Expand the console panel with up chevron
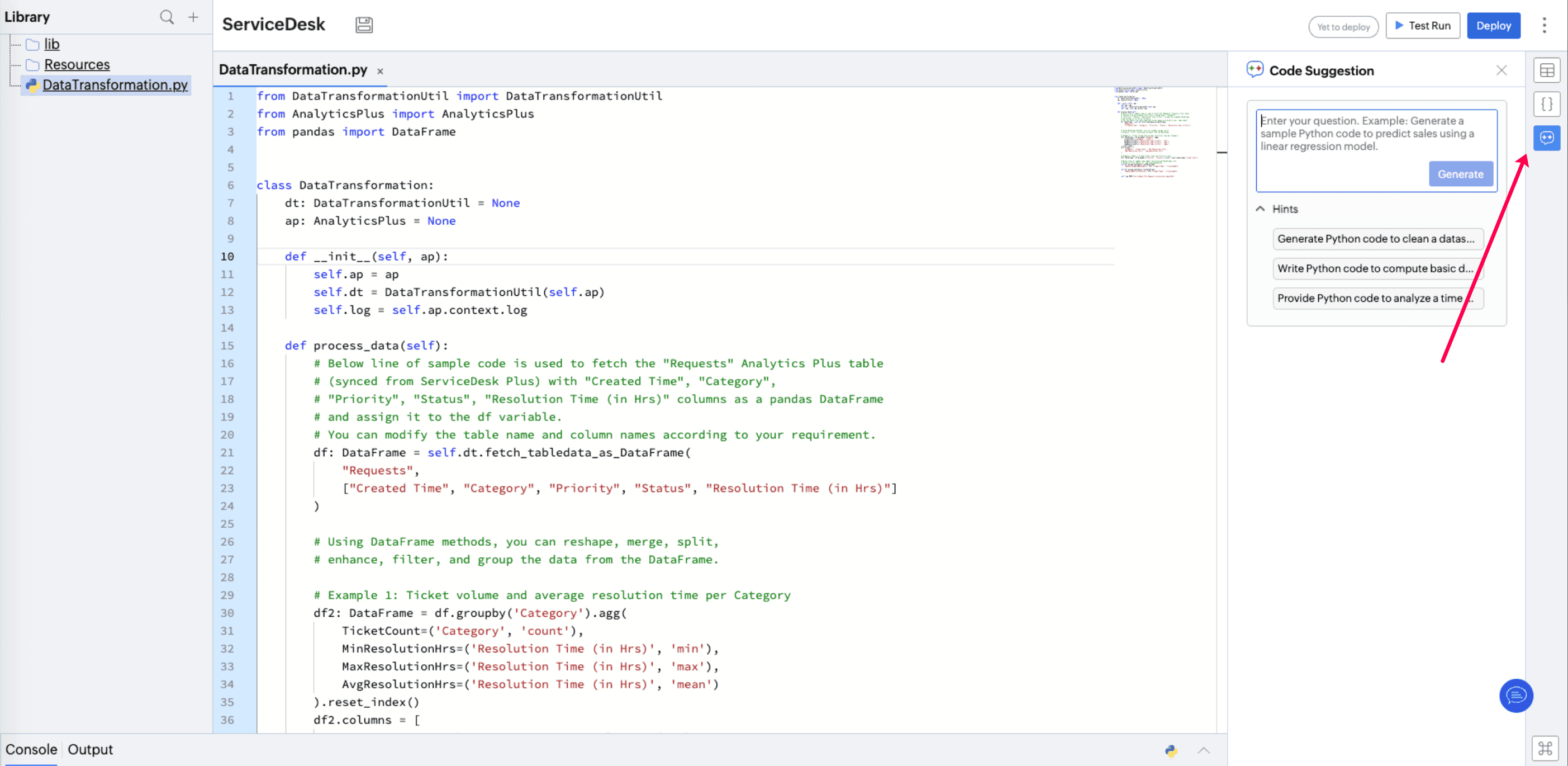Viewport: 1568px width, 766px height. pyautogui.click(x=1204, y=750)
